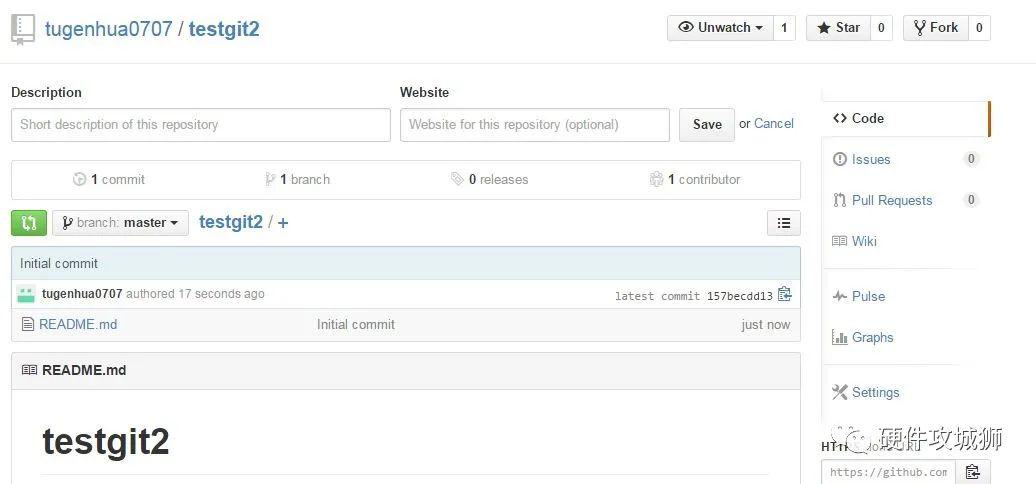The width and height of the screenshot is (1036, 484).
Task: Cancel editing the description
Action: tap(774, 123)
